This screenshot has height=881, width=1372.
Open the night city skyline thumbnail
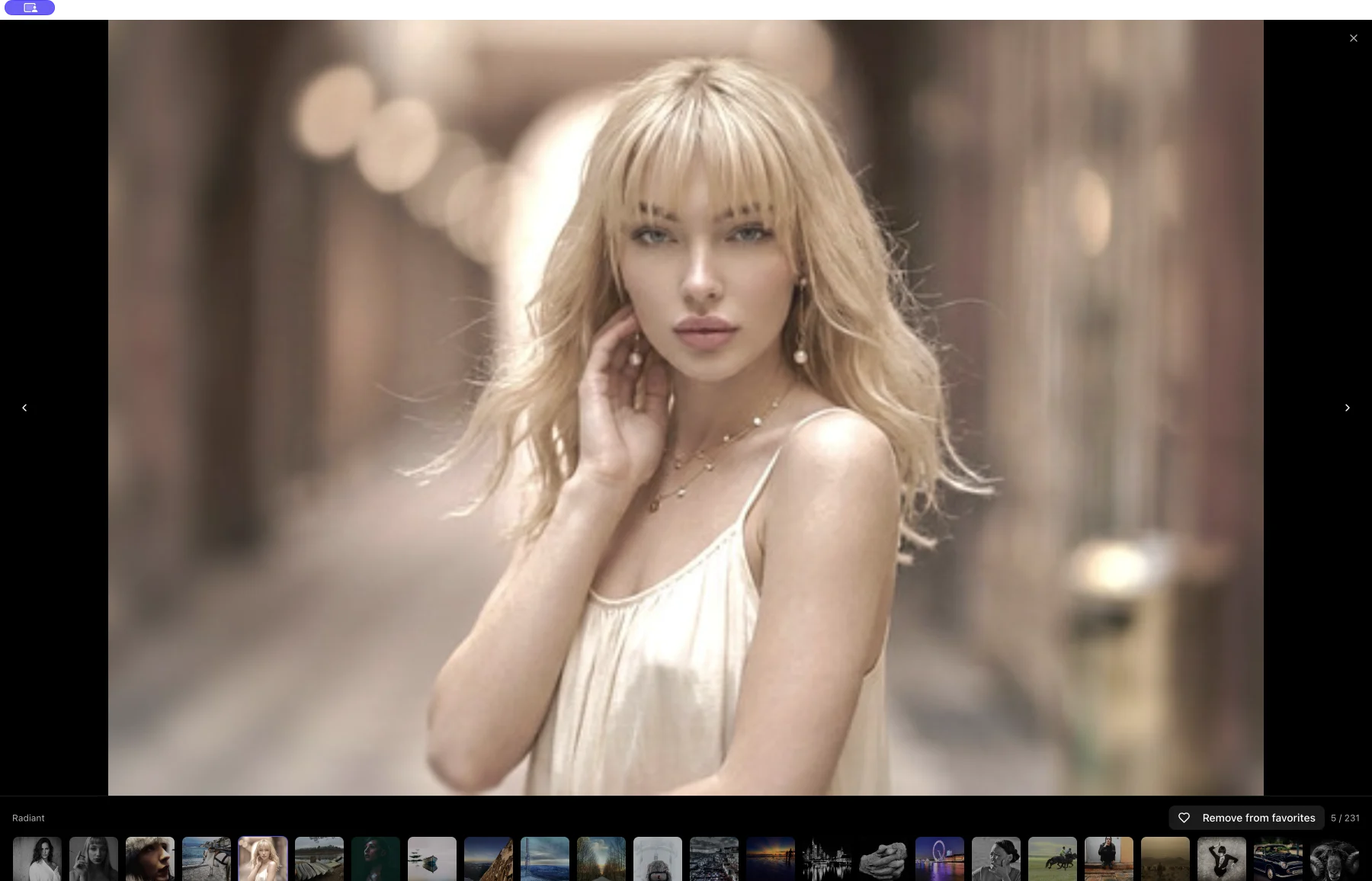(827, 859)
